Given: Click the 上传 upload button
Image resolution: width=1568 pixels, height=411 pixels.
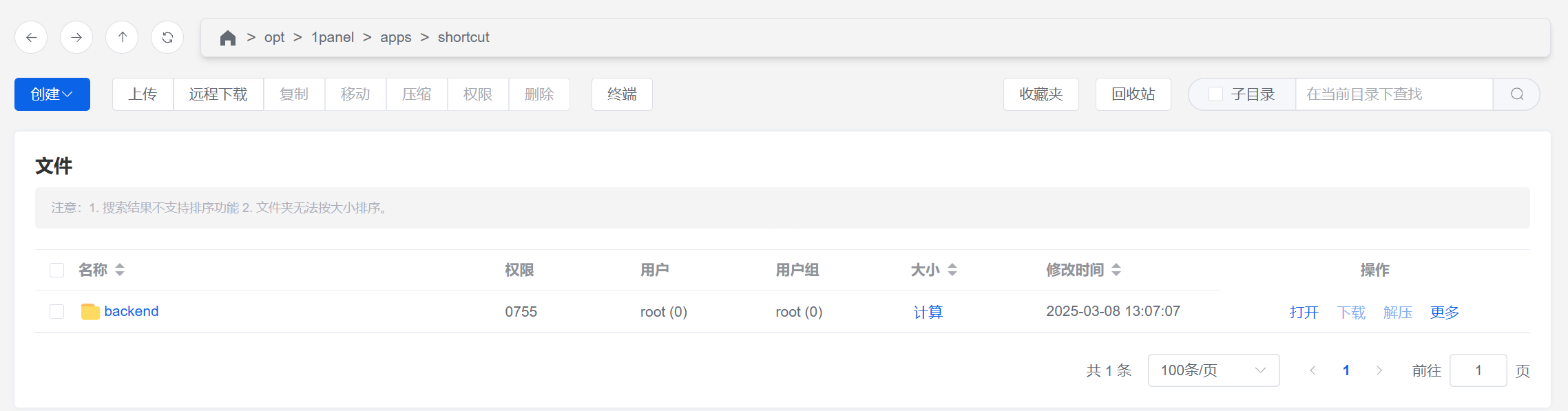Looking at the screenshot, I should click(x=143, y=94).
